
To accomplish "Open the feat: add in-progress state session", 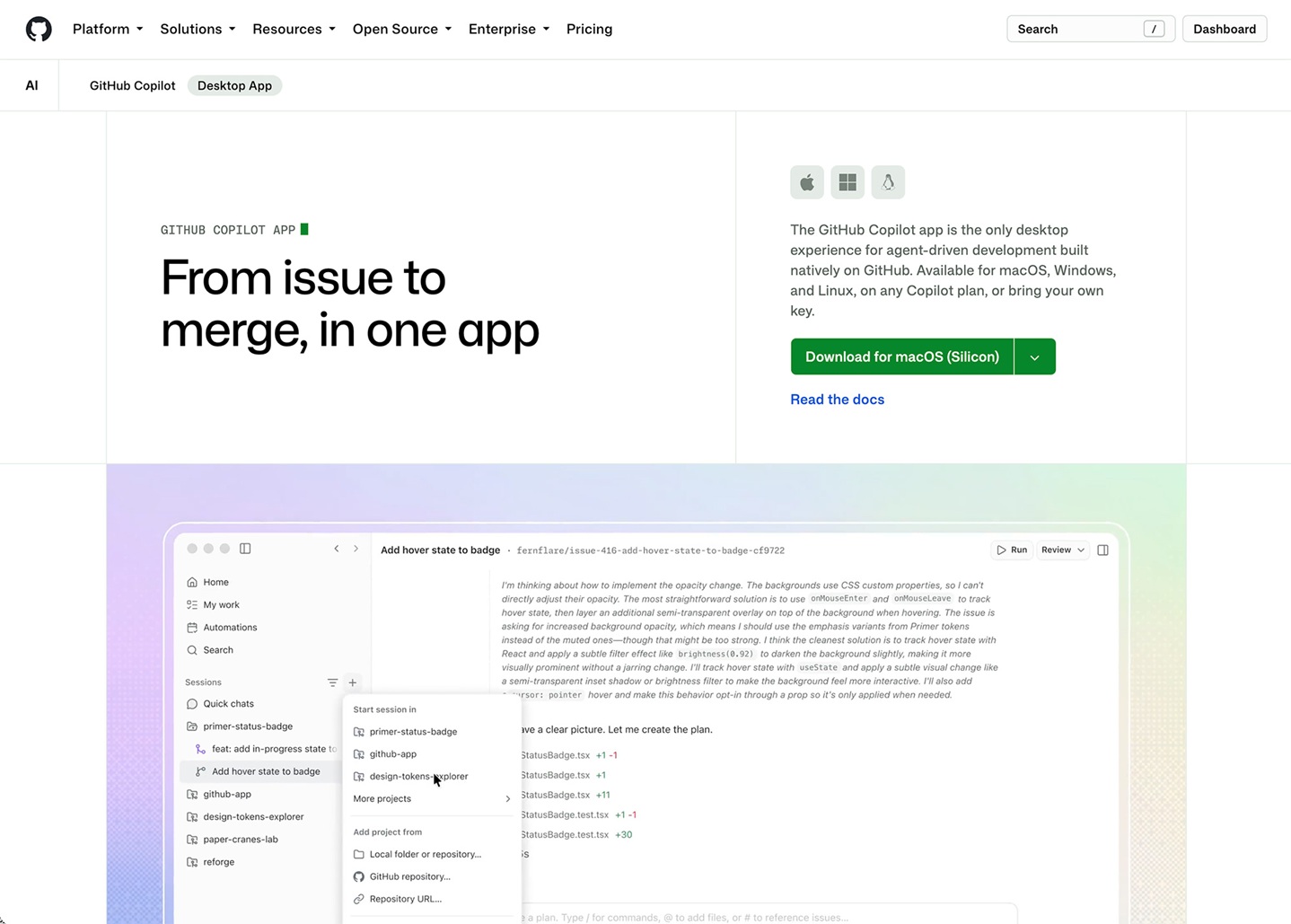I will pyautogui.click(x=266, y=749).
